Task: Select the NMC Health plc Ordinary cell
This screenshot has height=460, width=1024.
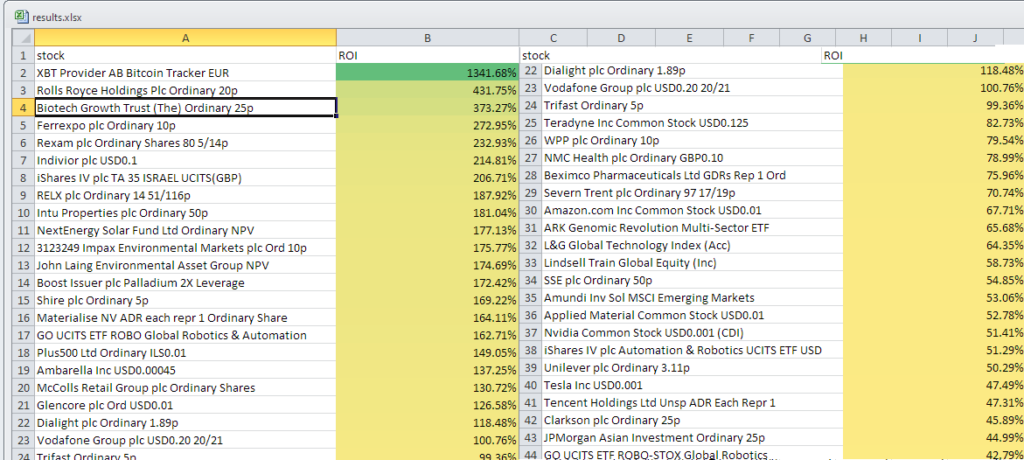Action: (692, 157)
